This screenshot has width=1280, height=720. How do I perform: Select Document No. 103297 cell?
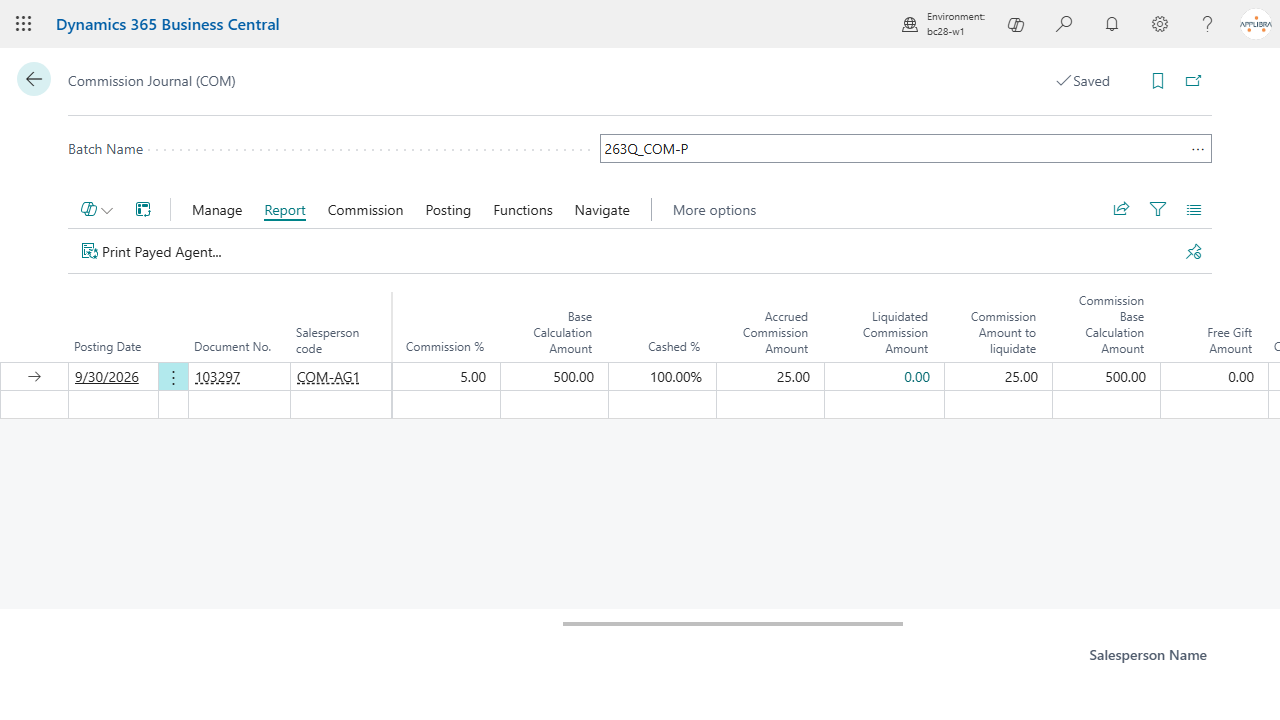point(239,377)
